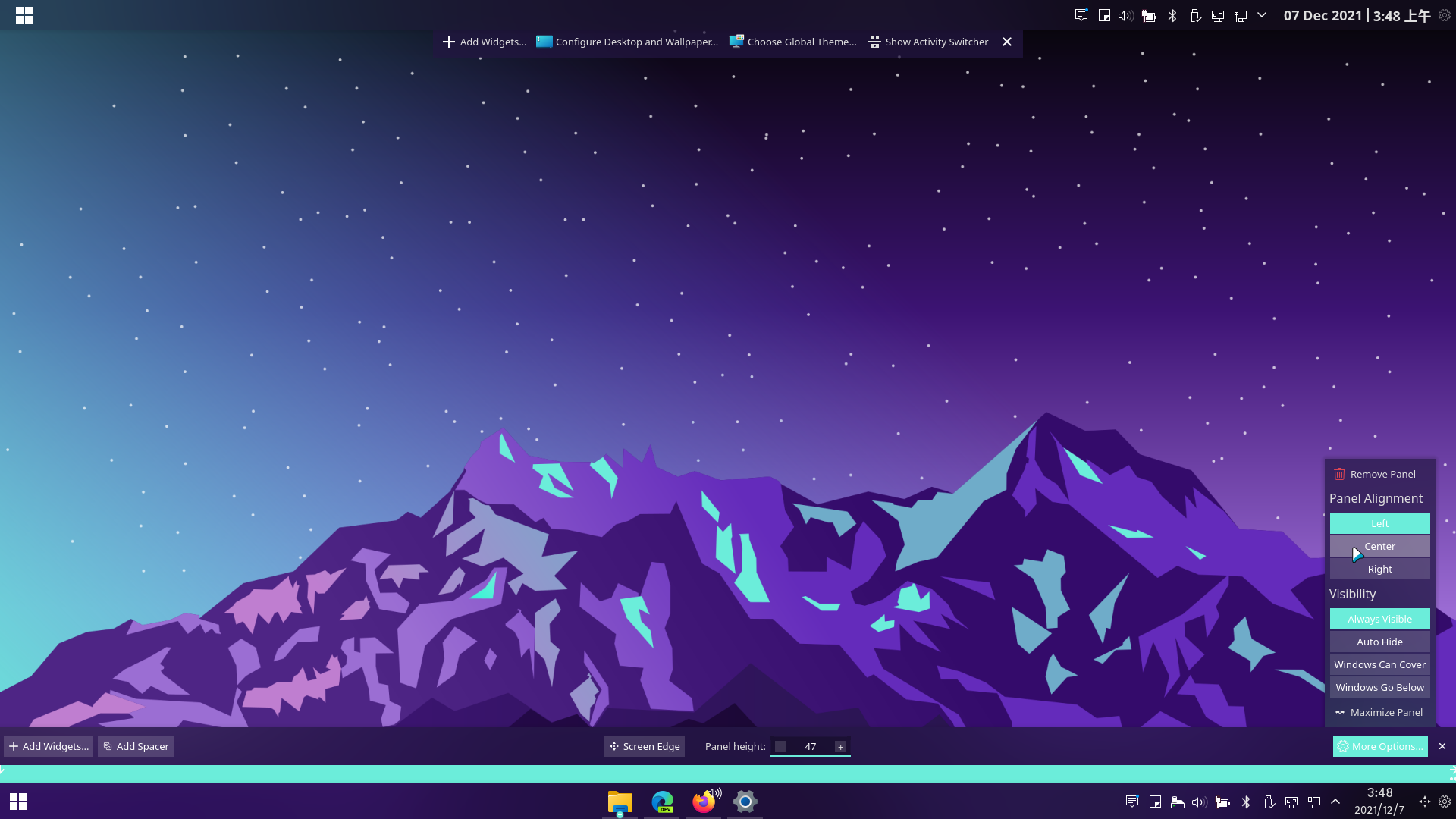Enable Windows Go Below visibility
Viewport: 1456px width, 819px height.
pyautogui.click(x=1379, y=687)
